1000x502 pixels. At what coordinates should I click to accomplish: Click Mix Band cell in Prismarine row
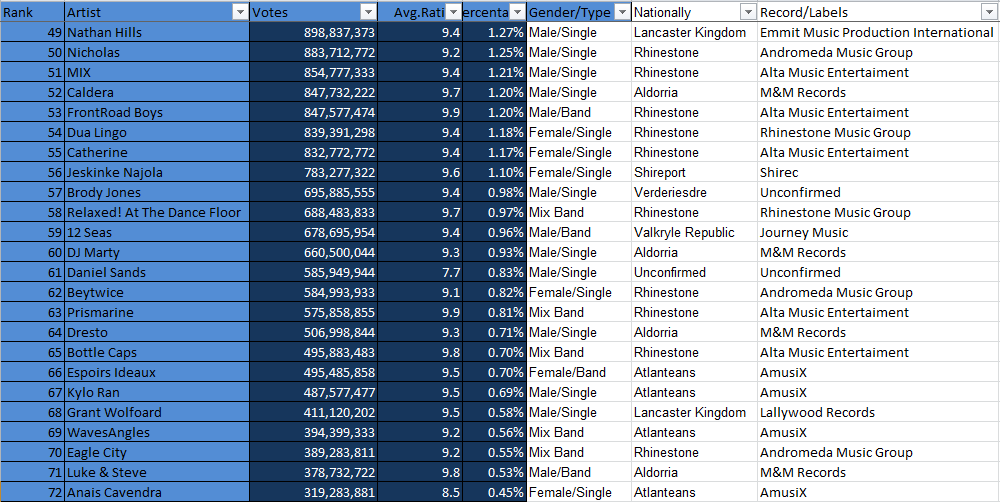579,313
